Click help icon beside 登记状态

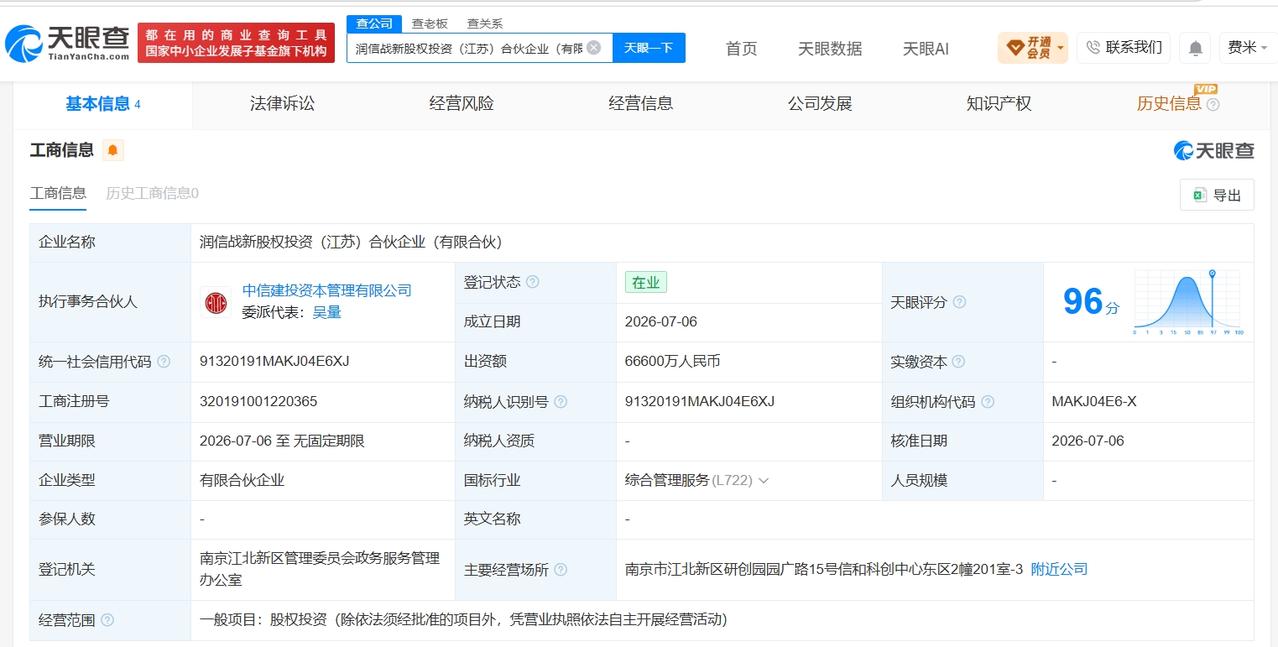(533, 282)
